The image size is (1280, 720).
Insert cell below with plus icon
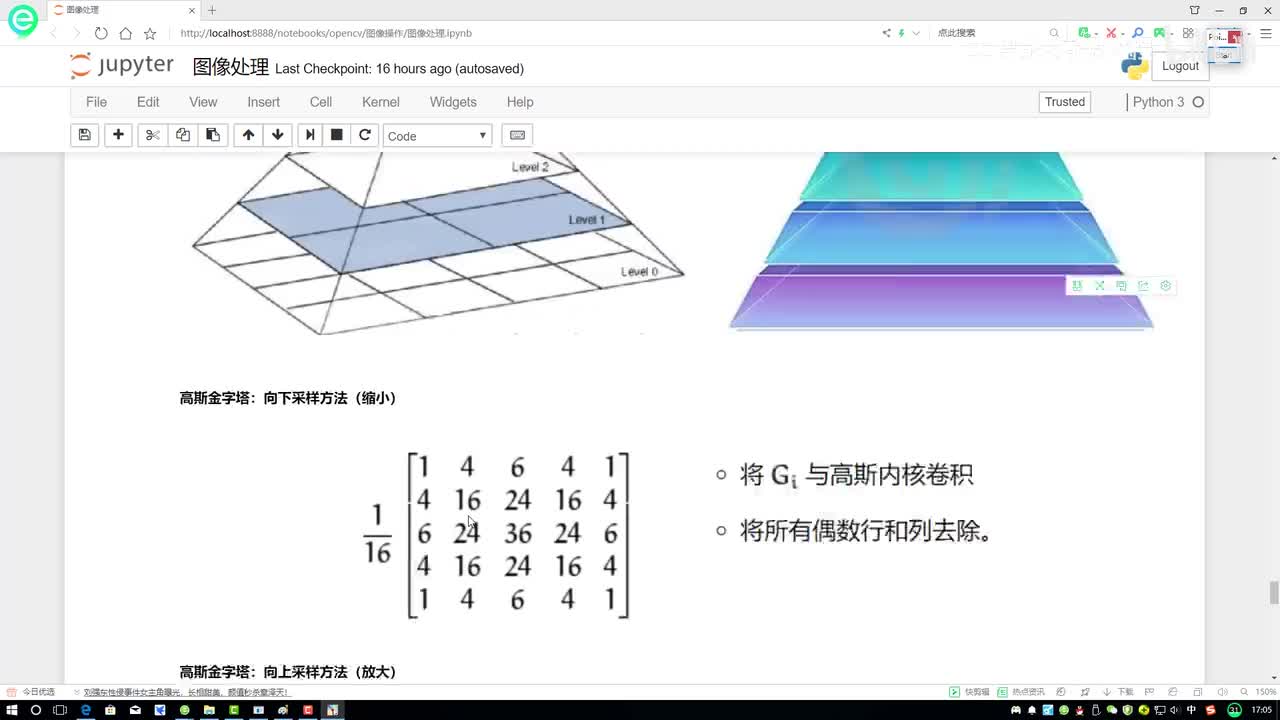[118, 135]
